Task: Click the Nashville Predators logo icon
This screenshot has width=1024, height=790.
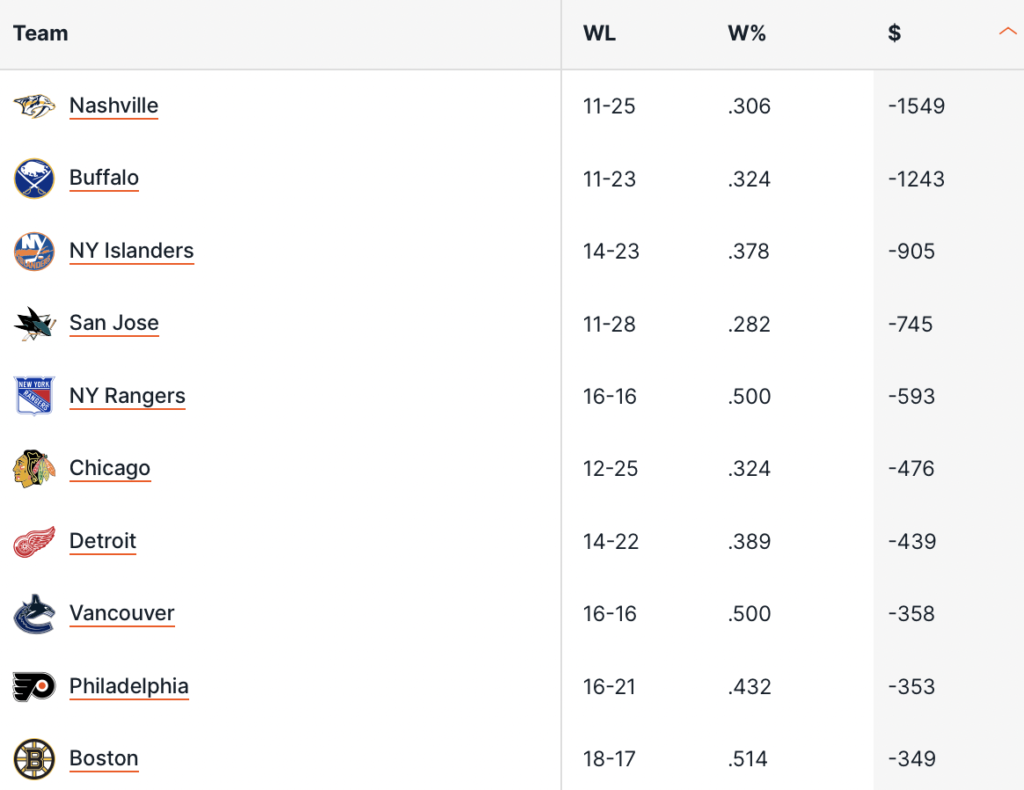Action: [x=34, y=106]
